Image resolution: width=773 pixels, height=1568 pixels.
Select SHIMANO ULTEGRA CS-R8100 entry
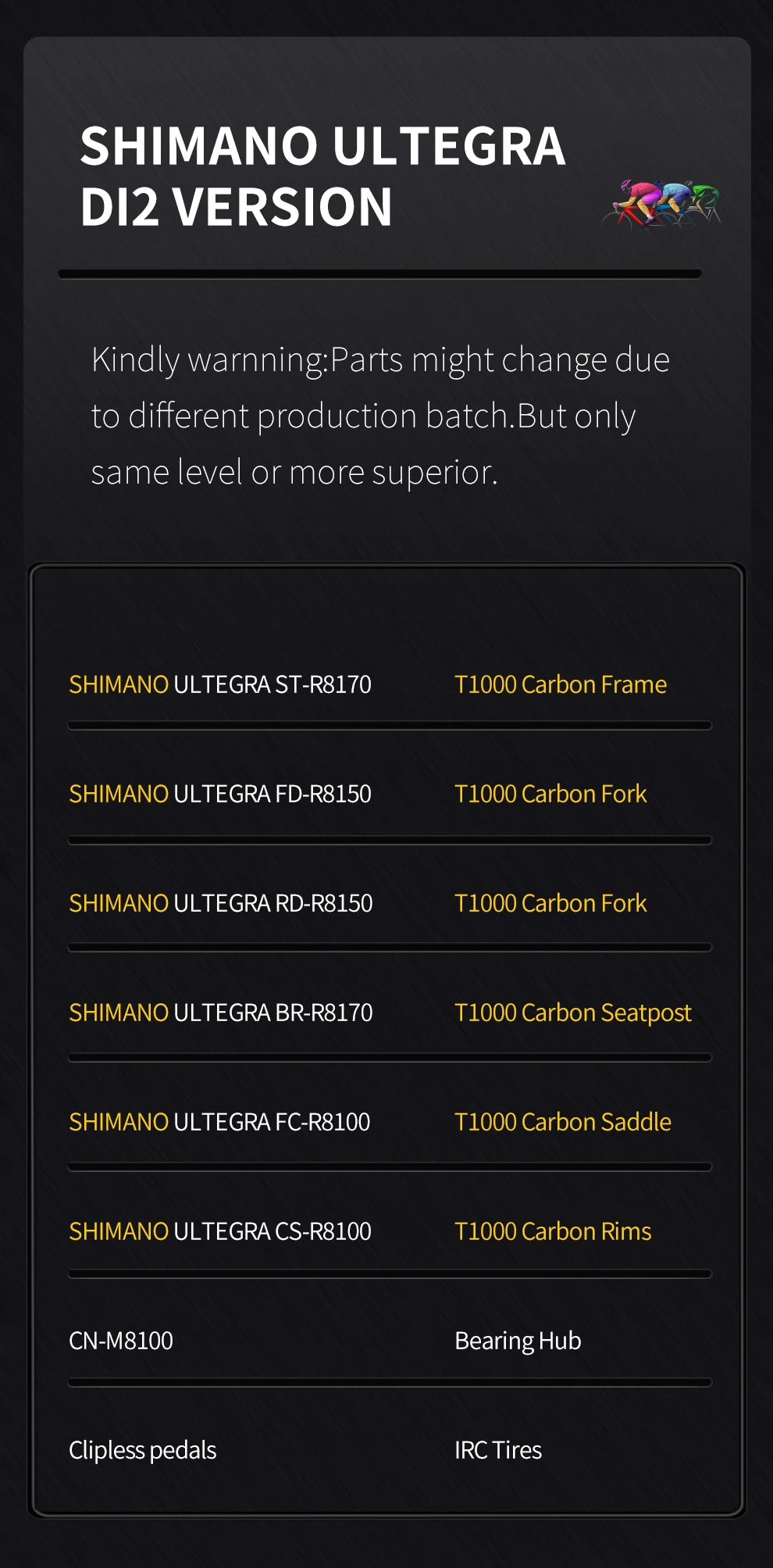pos(220,1231)
